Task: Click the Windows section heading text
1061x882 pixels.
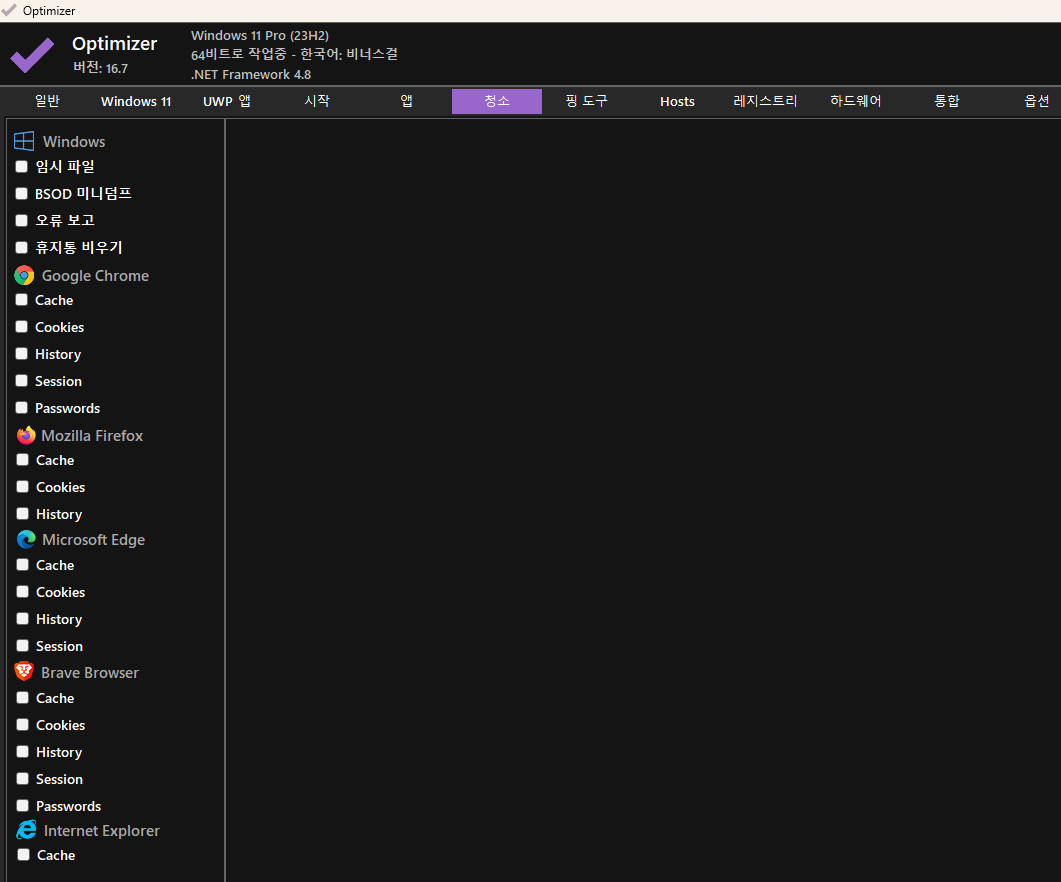Action: 74,142
